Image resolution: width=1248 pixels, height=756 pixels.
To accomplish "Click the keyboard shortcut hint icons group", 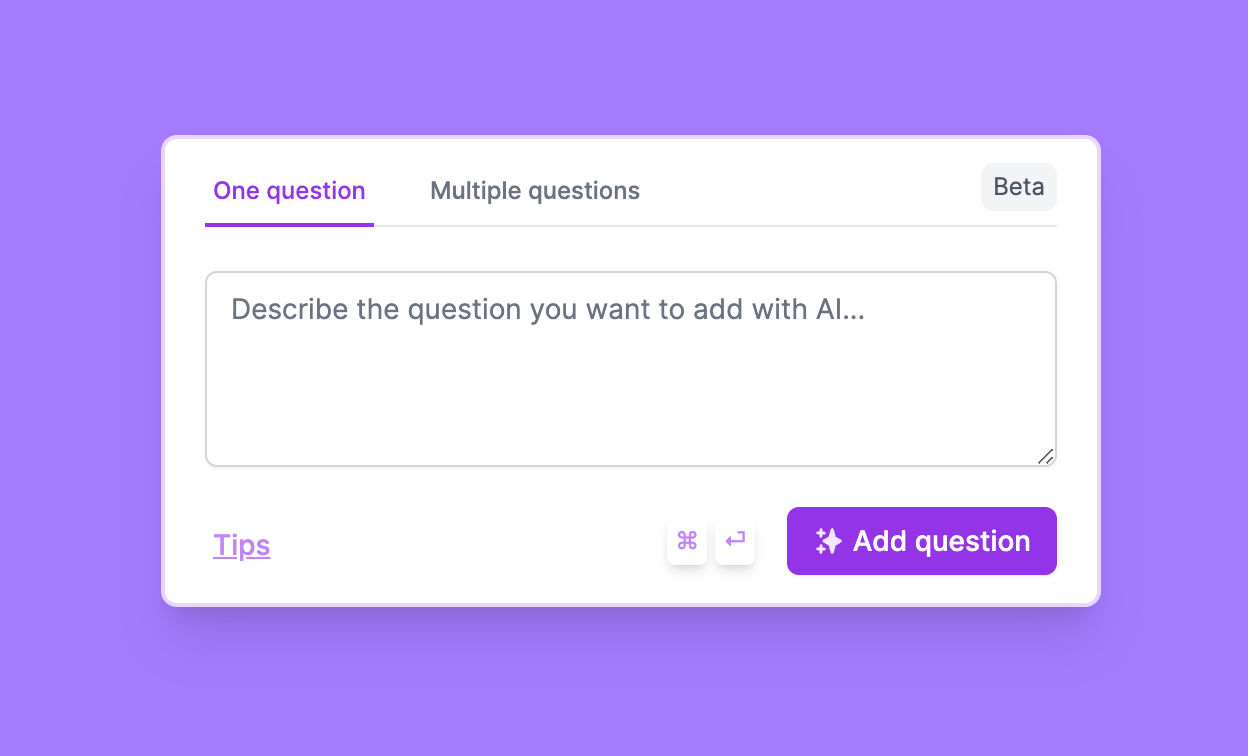I will point(711,540).
